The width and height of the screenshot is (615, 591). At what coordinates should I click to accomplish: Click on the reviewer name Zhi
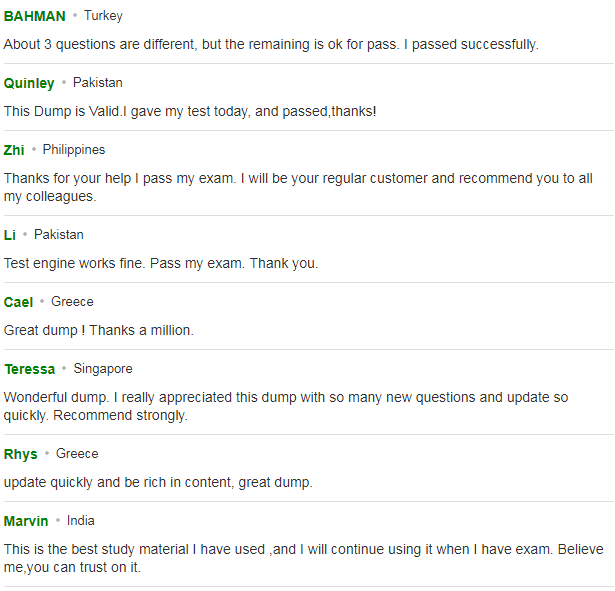[x=14, y=150]
